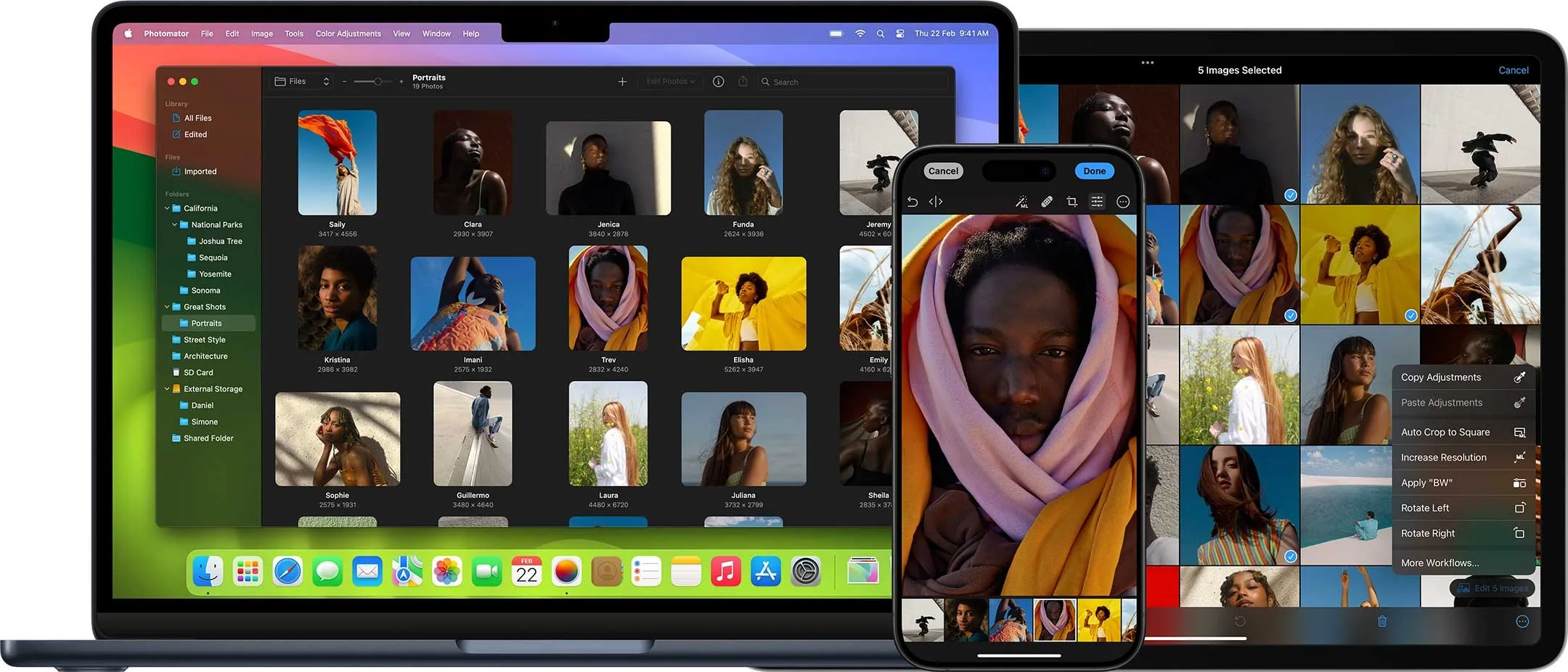
Task: Click the Wi-Fi icon in menu bar
Action: [860, 33]
